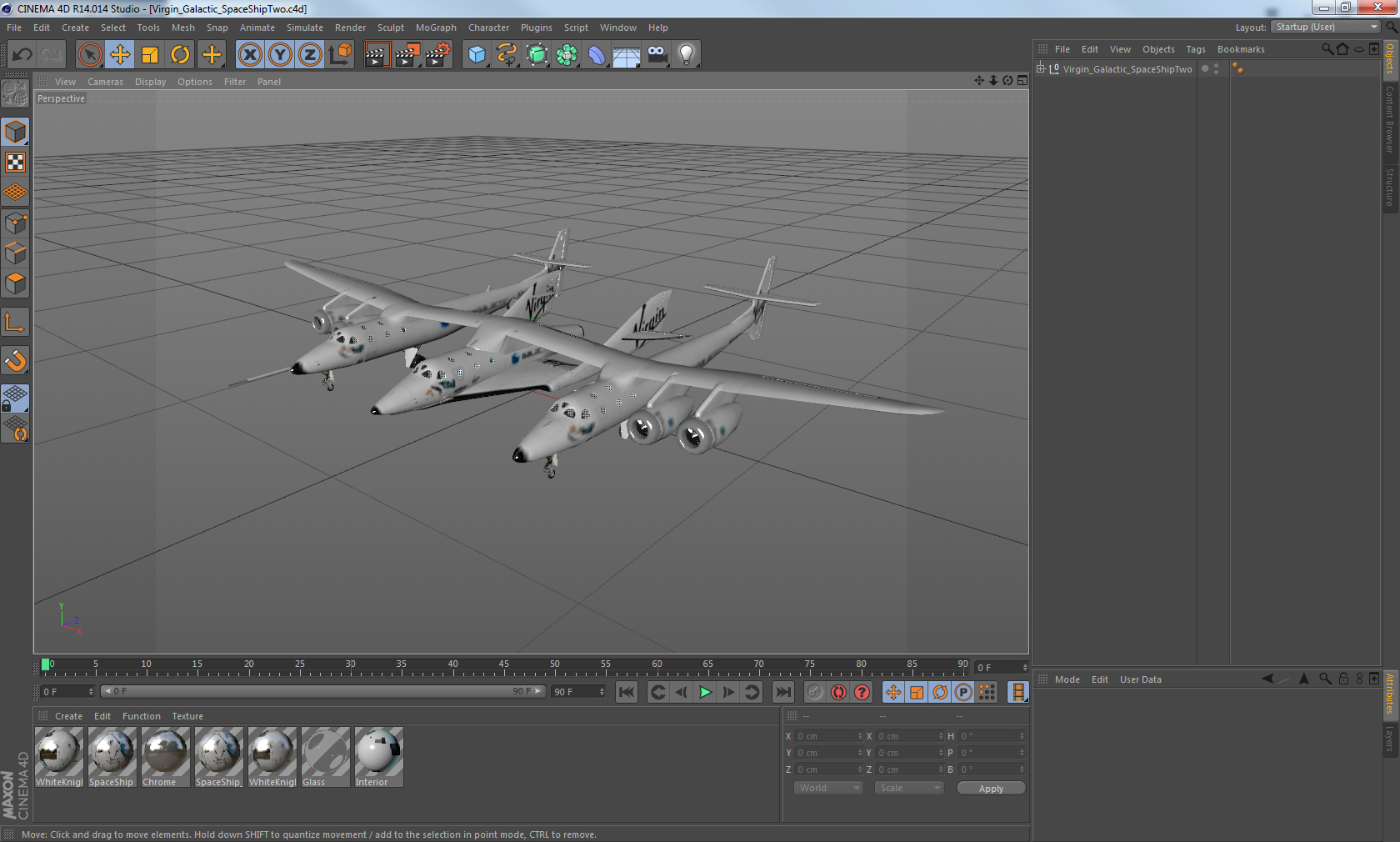Open the Scale dropdown in coordinates

(909, 788)
